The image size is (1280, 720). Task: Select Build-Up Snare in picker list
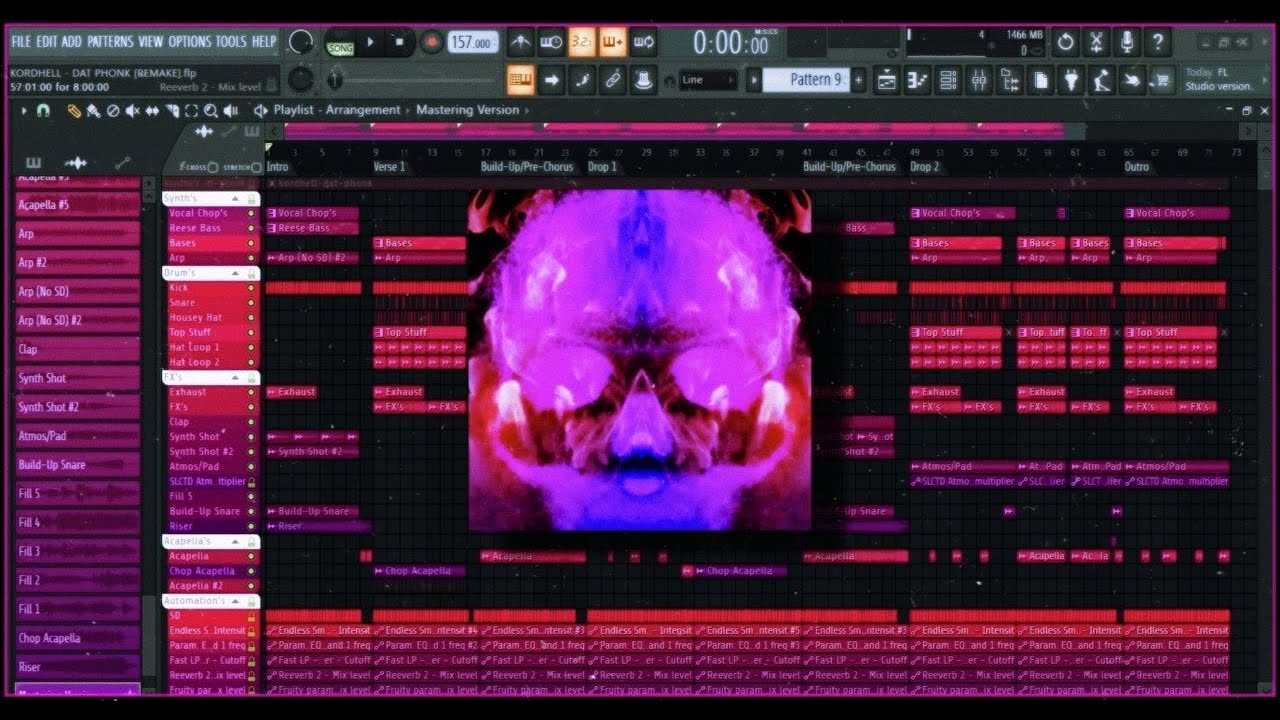point(78,465)
